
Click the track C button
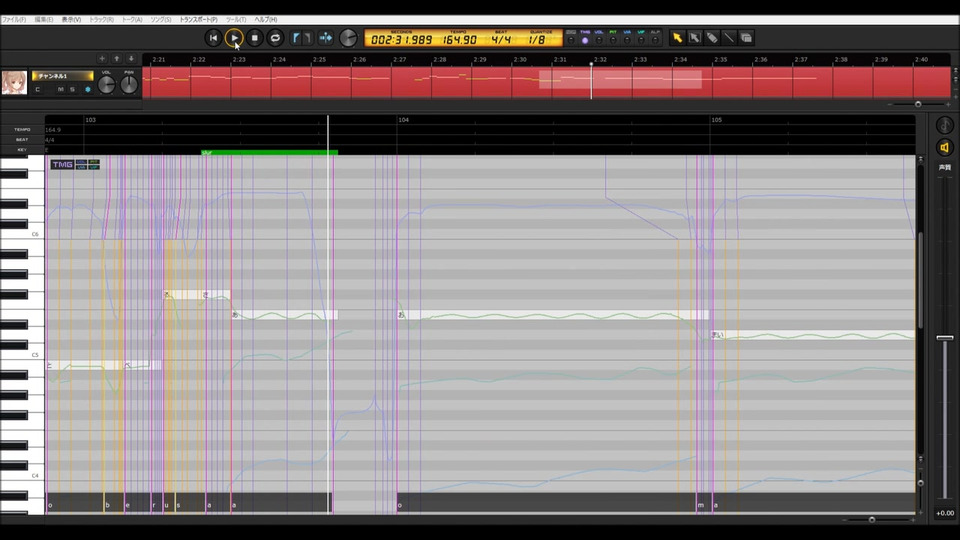click(37, 89)
